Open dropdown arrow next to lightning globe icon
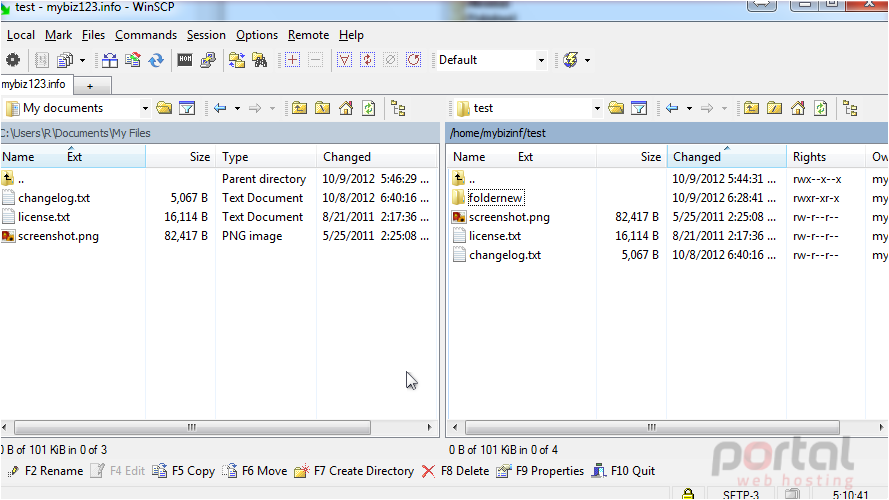 (587, 60)
